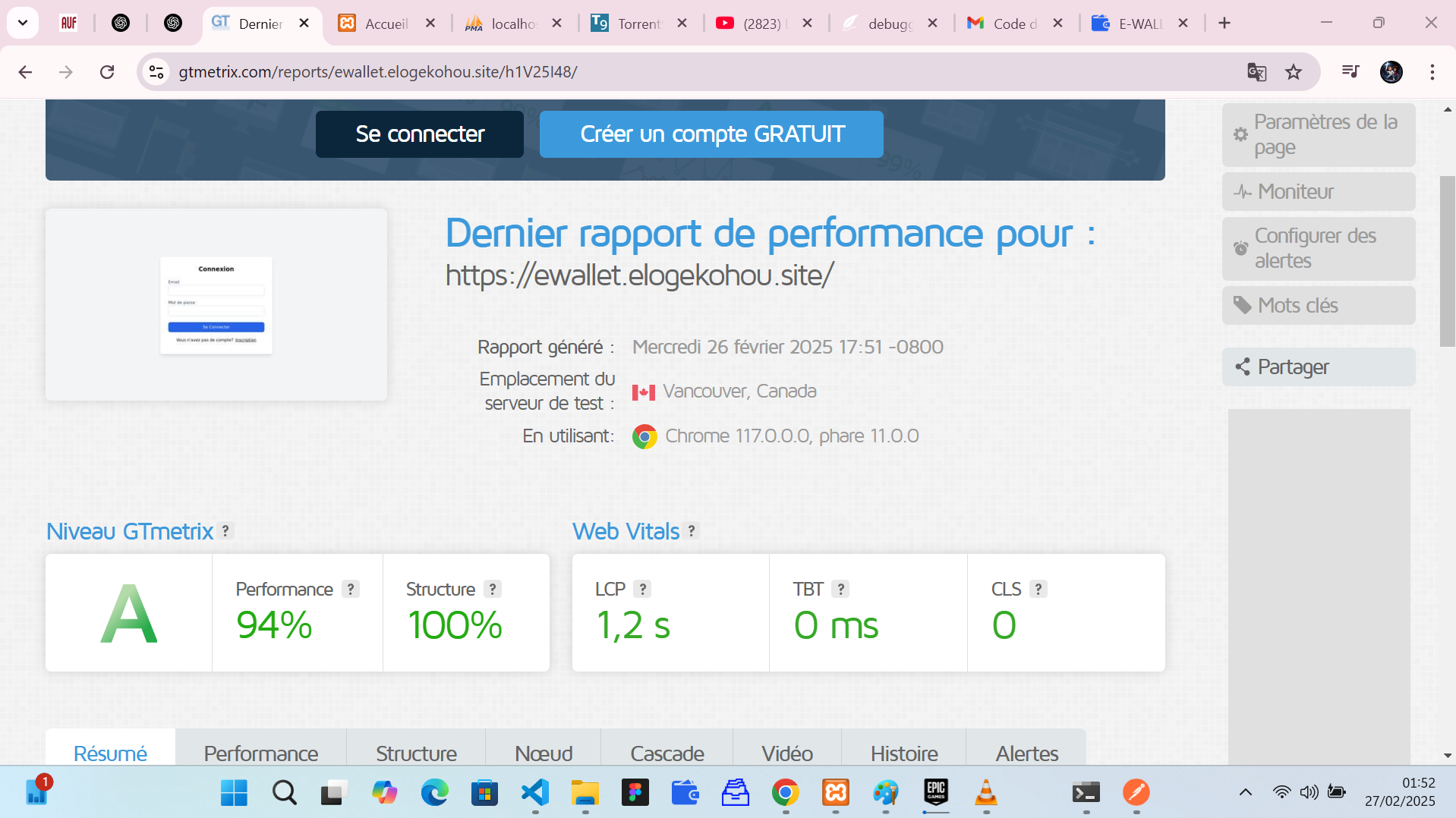Open the Windows Start menu
Viewport: 1456px width, 818px height.
click(234, 793)
